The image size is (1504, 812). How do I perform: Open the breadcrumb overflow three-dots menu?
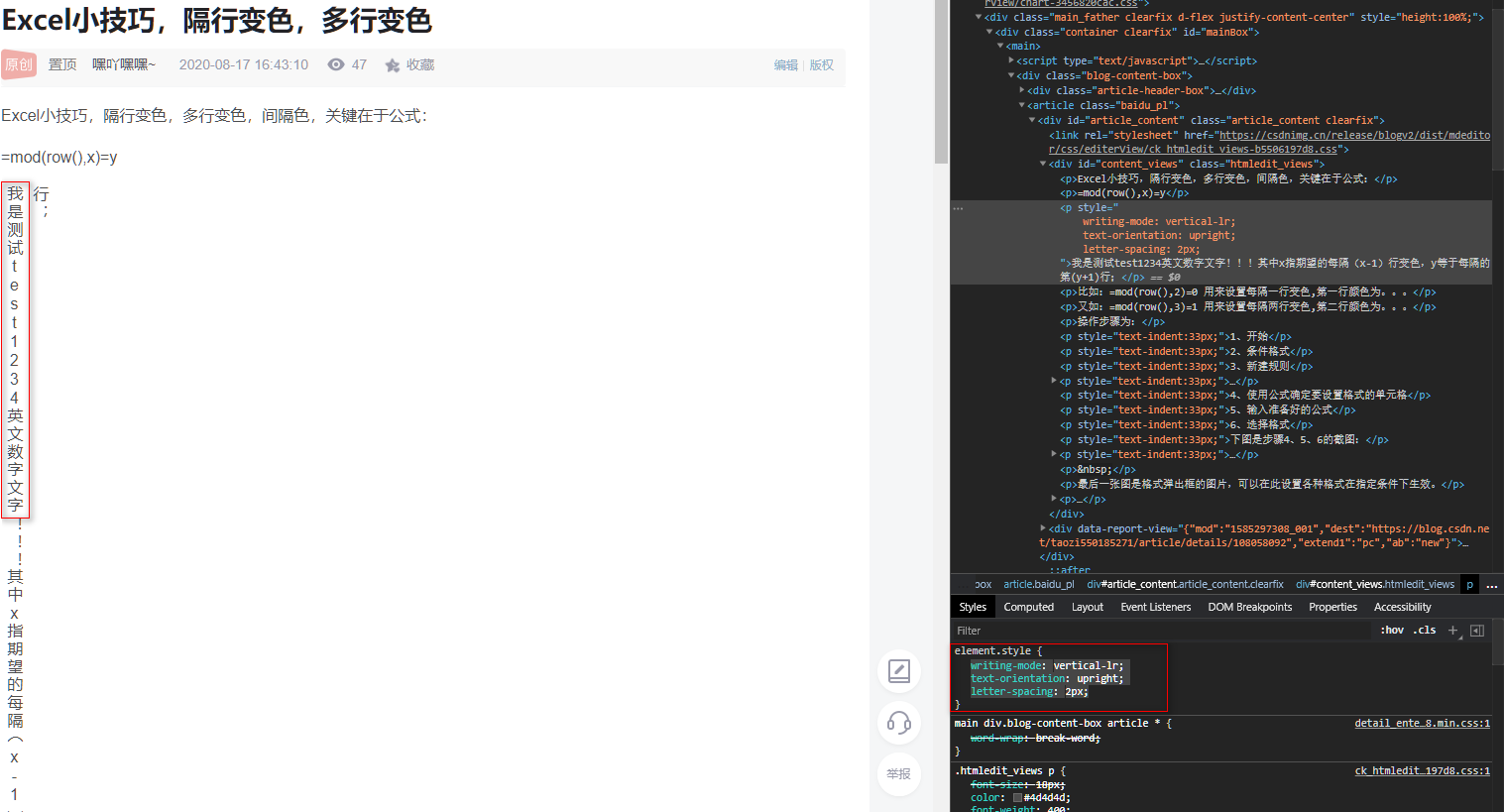click(x=1492, y=585)
